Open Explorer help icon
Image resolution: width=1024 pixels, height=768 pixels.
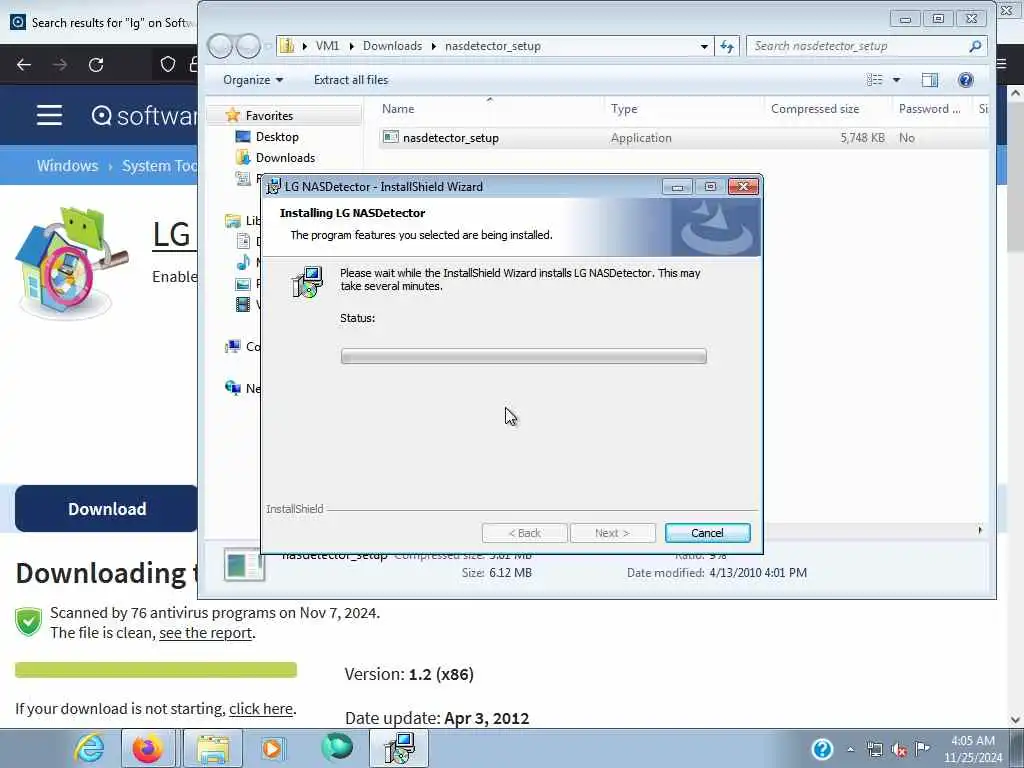(x=965, y=80)
